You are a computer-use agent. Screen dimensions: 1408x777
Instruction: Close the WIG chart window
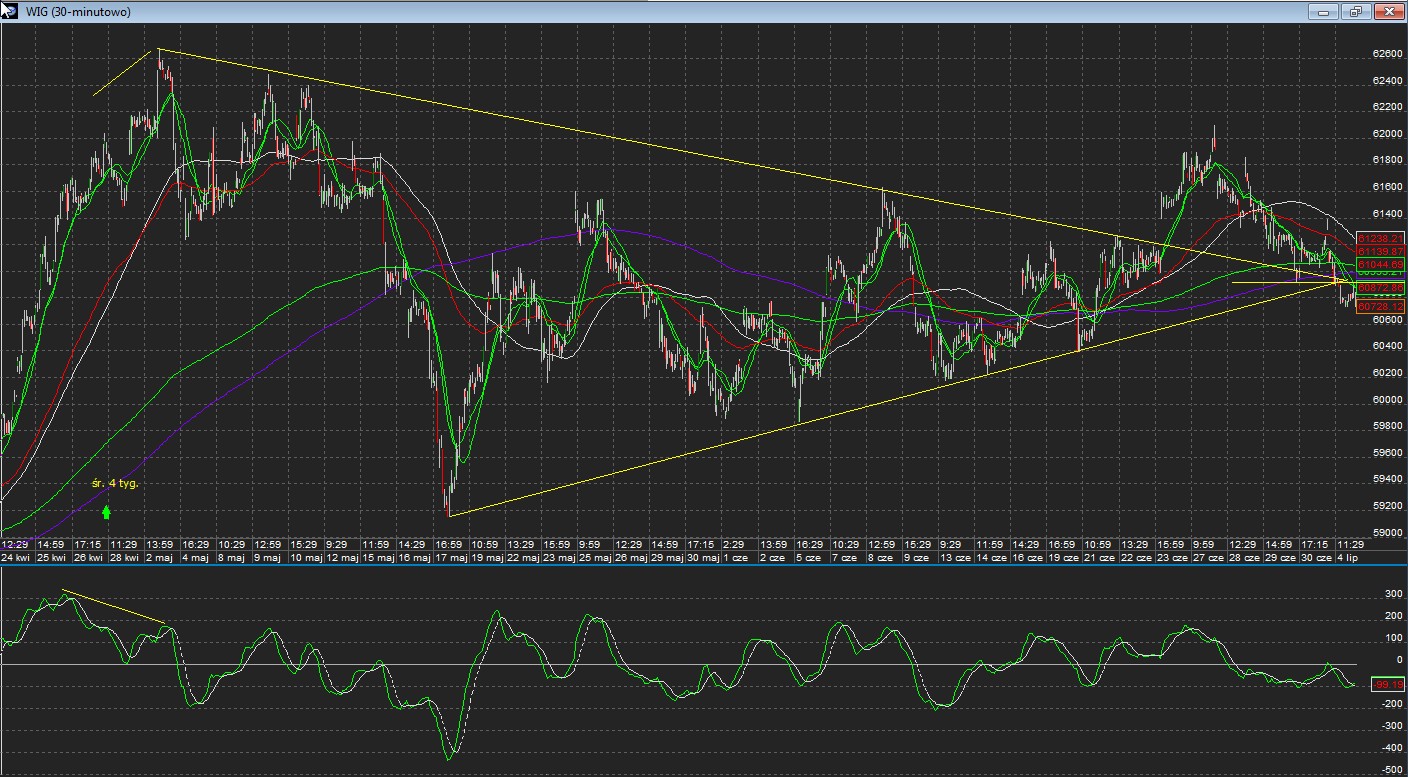(1387, 12)
